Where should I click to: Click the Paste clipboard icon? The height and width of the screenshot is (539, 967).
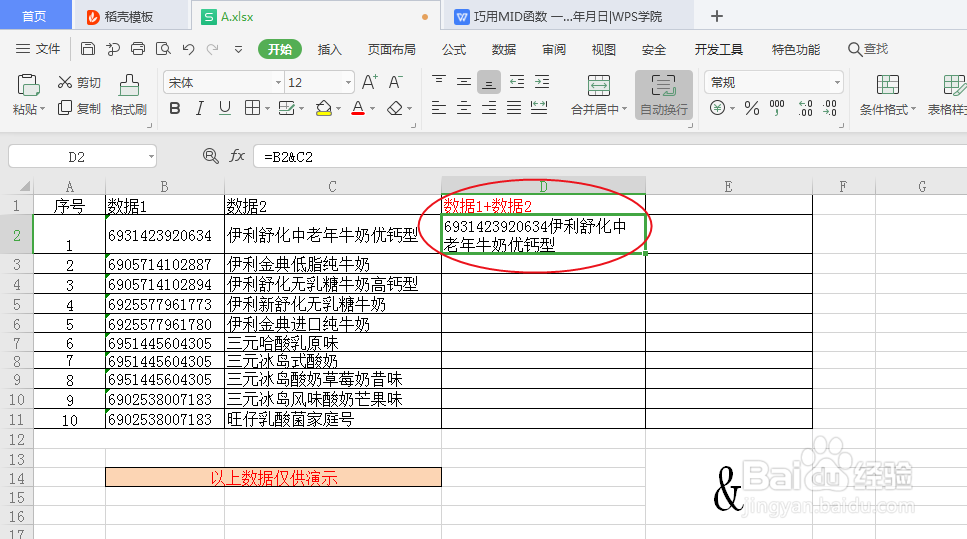(28, 85)
